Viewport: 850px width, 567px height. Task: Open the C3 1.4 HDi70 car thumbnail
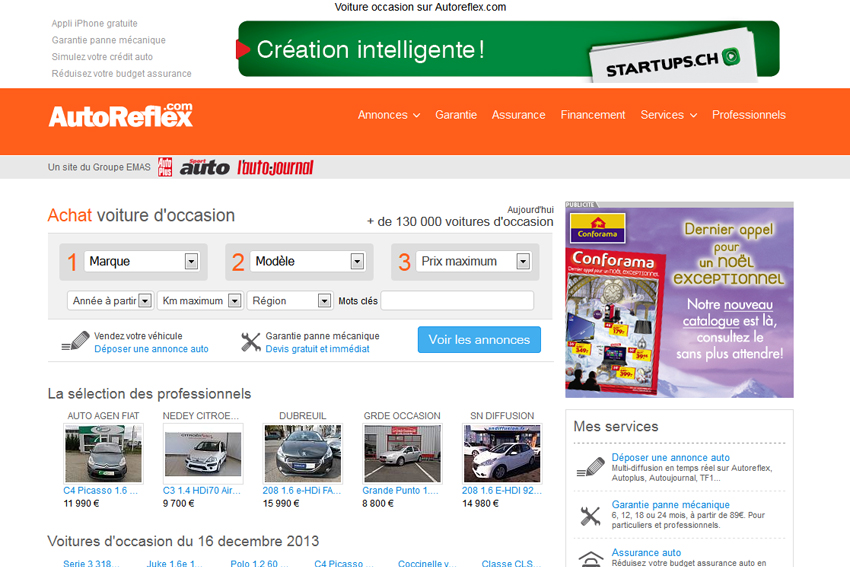[x=203, y=454]
